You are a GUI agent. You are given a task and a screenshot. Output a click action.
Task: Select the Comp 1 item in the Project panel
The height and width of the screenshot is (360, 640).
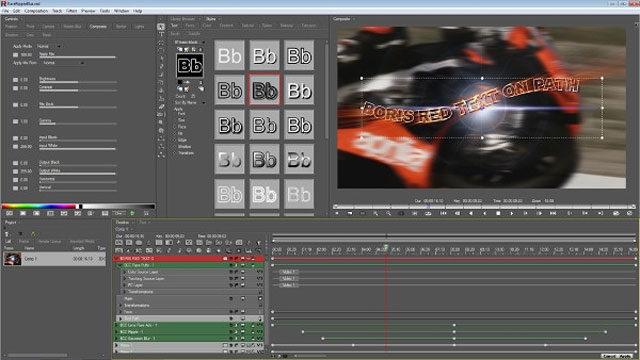[54, 259]
